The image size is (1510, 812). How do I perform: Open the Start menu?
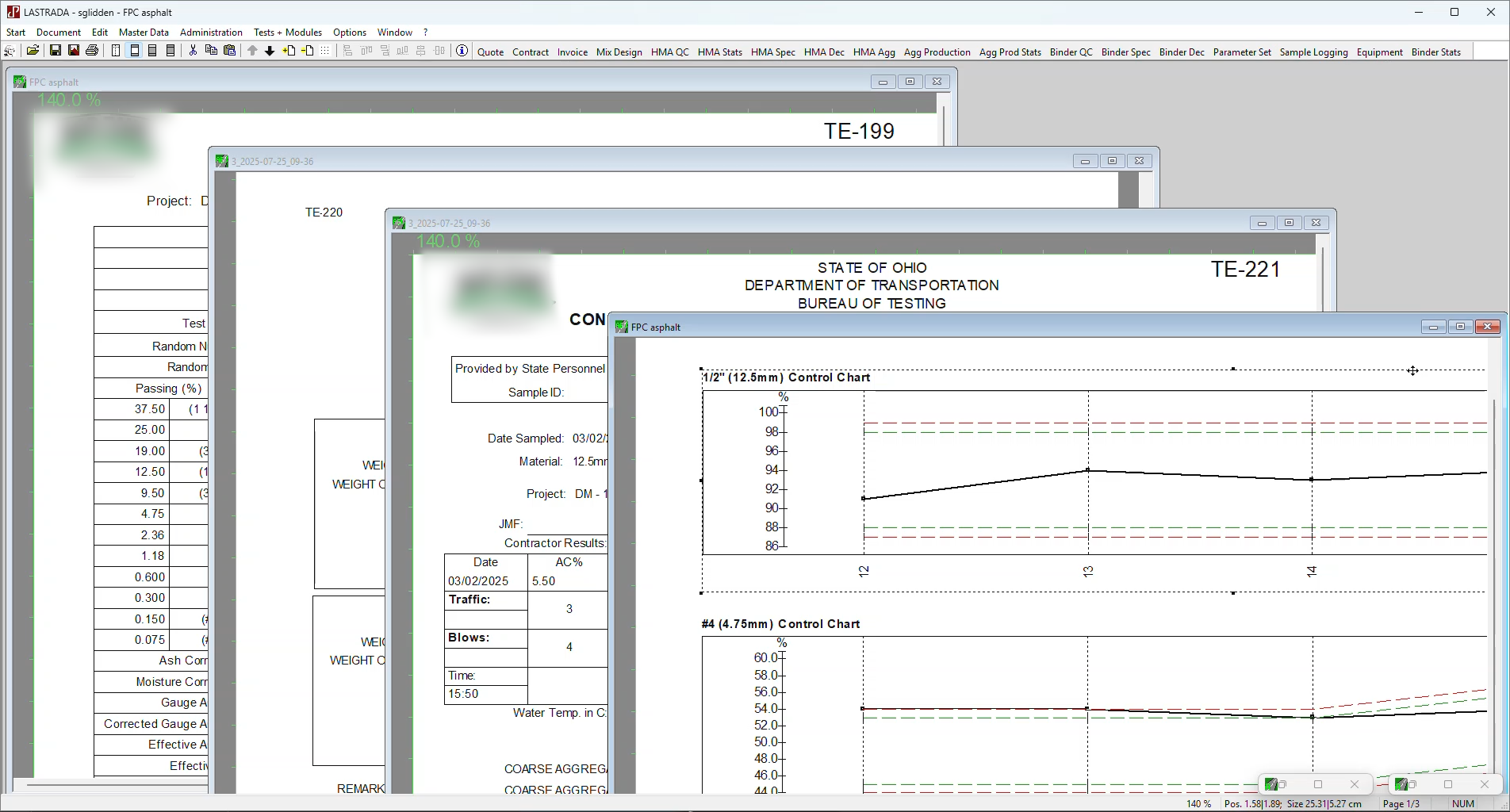coord(16,33)
